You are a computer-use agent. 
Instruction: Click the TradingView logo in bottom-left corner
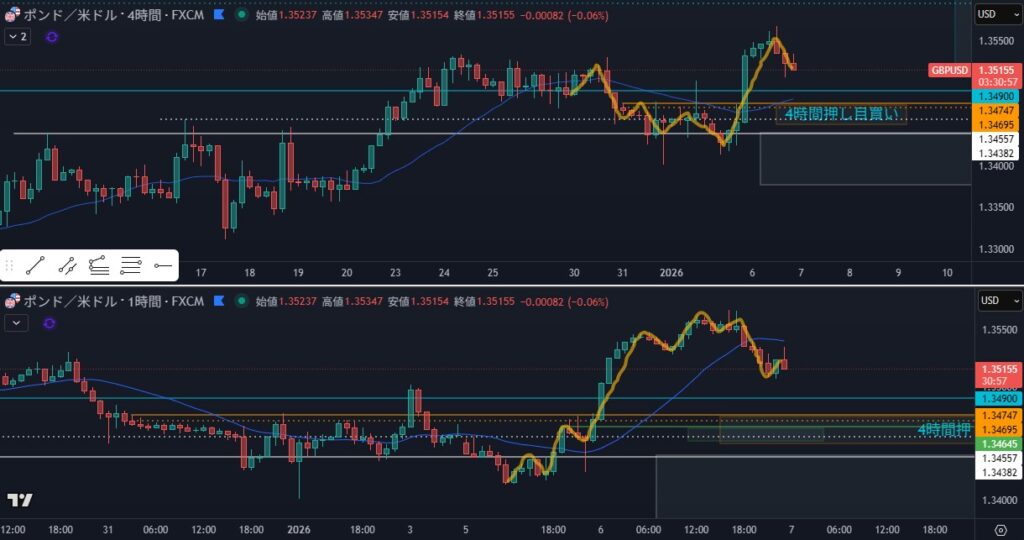[19, 499]
